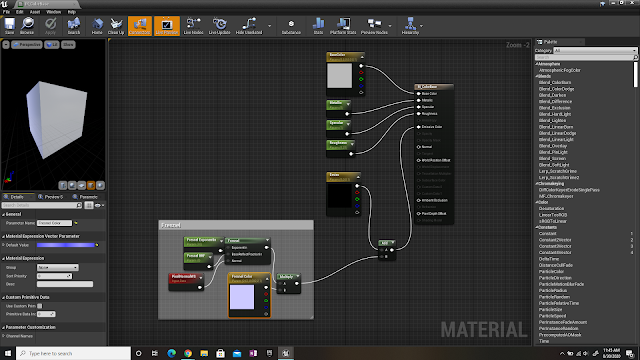Select Blend_Overlay in the Palette list
640x360 pixels.
tap(553, 146)
